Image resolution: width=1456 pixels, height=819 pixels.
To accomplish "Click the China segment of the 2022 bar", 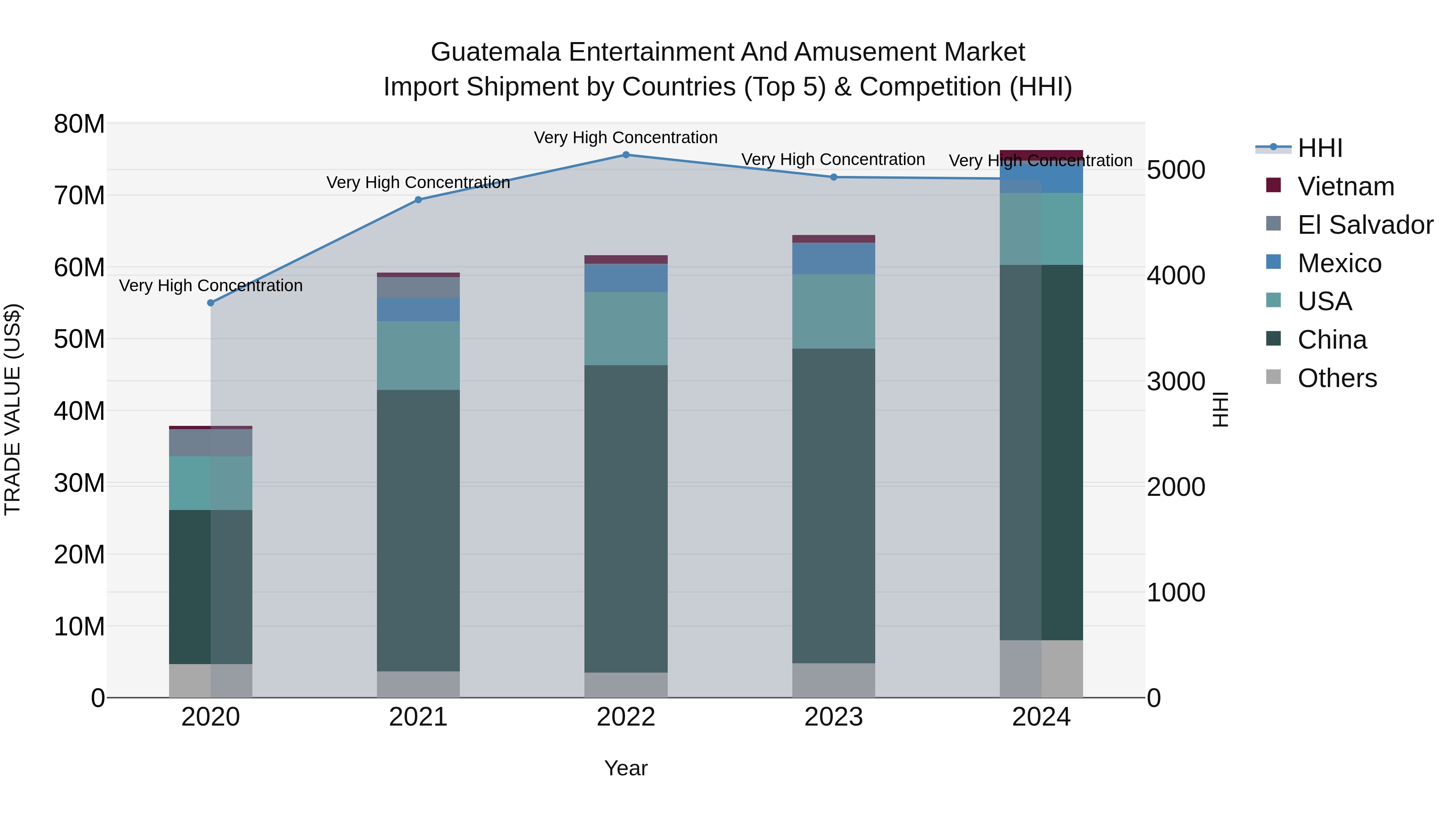I will click(626, 519).
